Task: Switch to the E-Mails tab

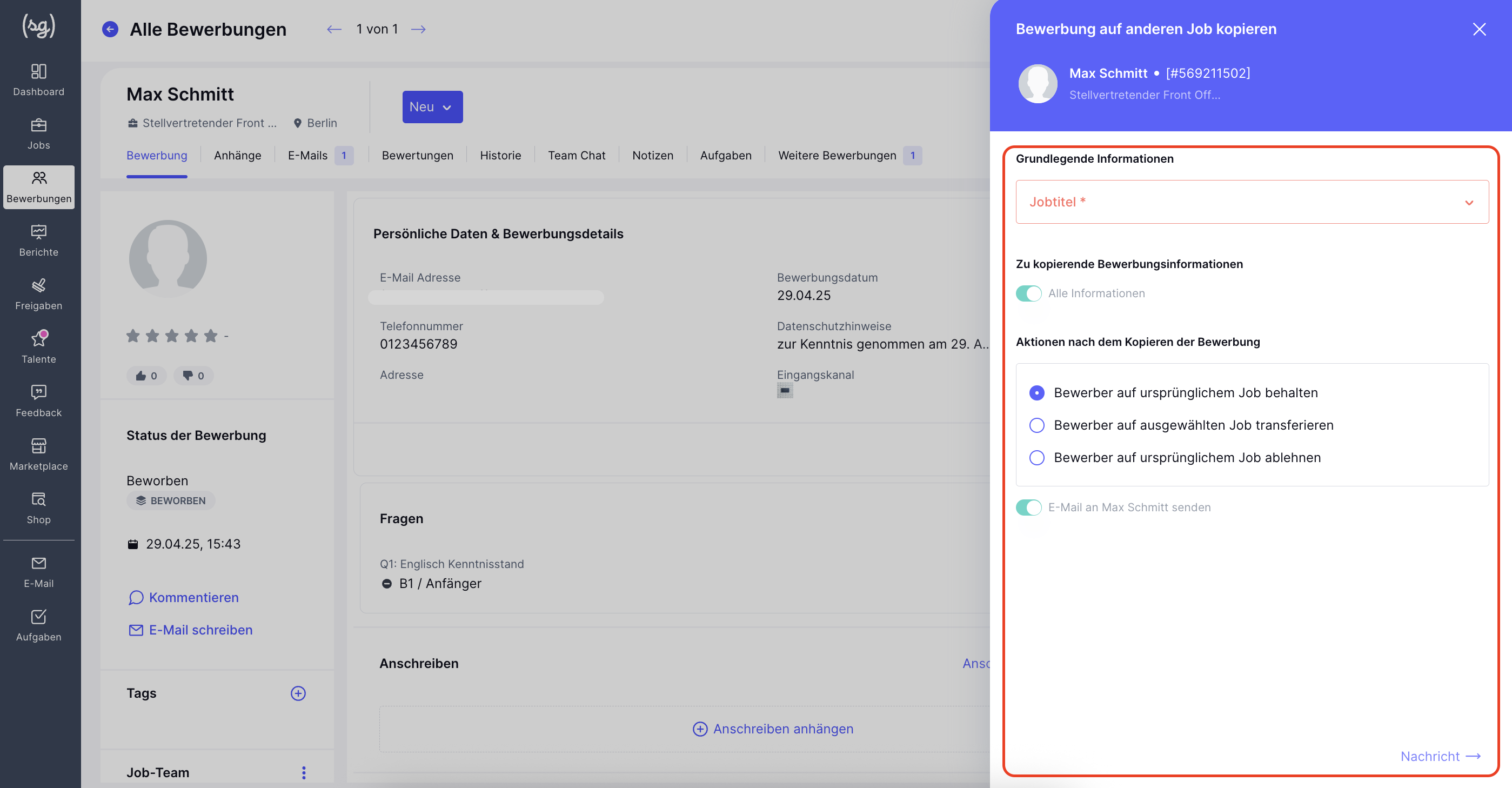Action: (x=320, y=156)
